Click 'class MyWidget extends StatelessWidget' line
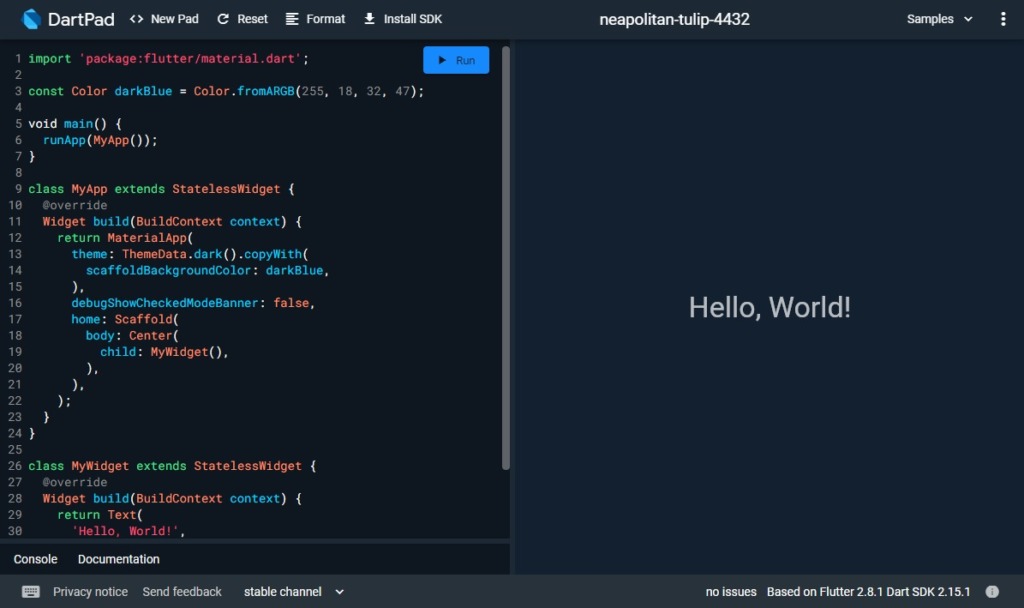 pyautogui.click(x=172, y=466)
